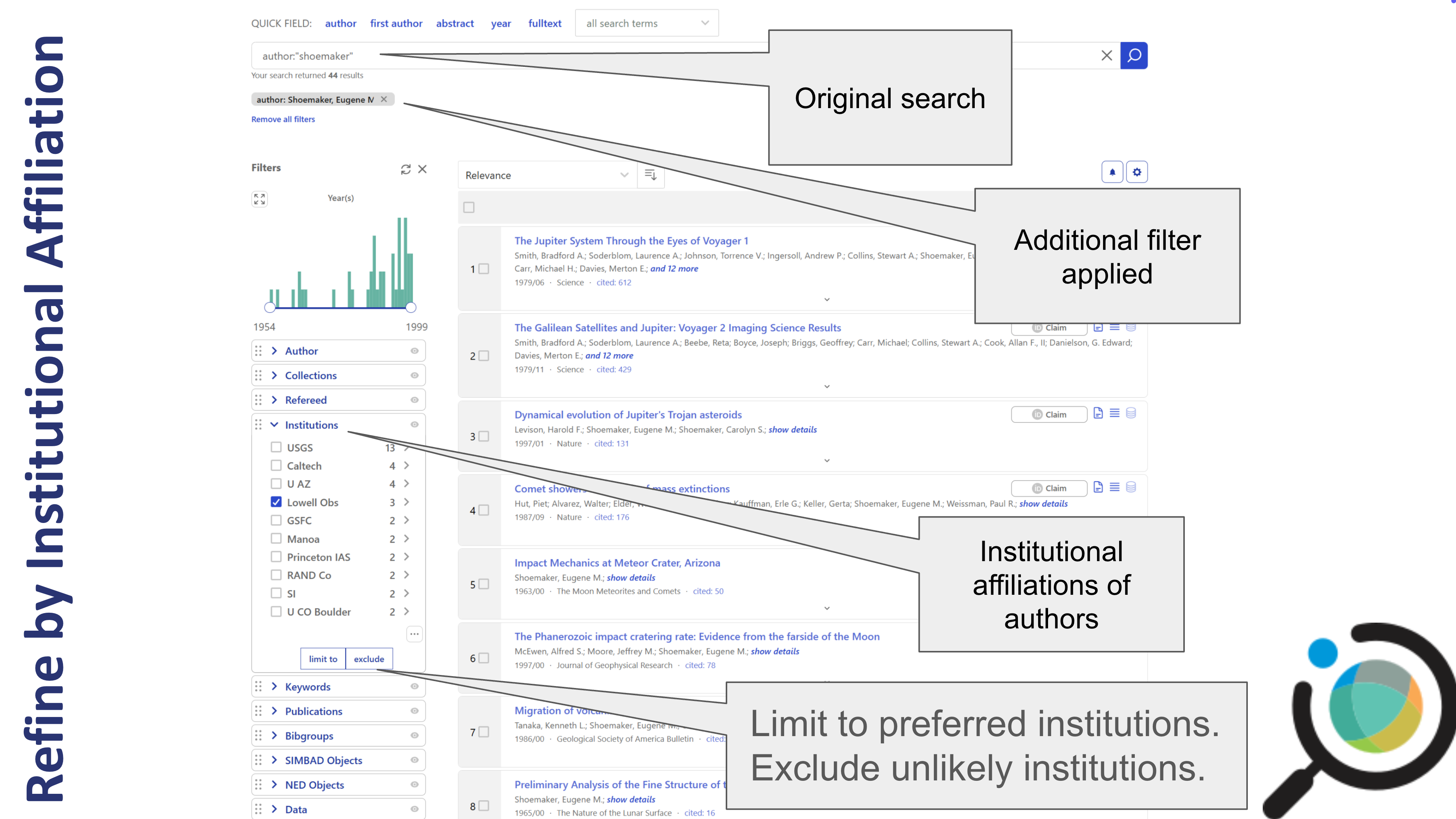This screenshot has height=819, width=1456.
Task: Click the 1954 start handle of year slider
Action: tap(270, 308)
